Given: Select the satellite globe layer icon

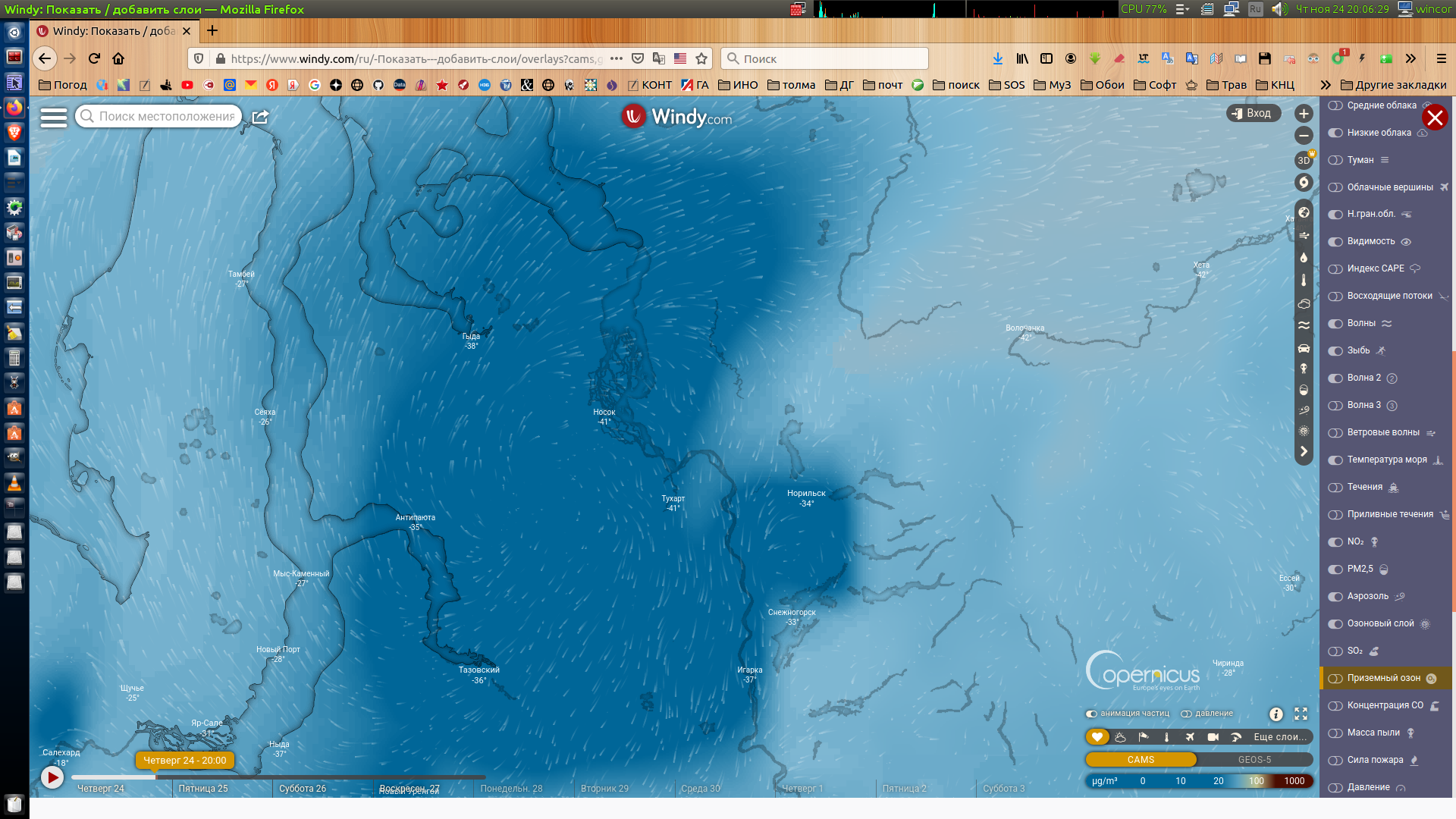Looking at the screenshot, I should [1304, 212].
